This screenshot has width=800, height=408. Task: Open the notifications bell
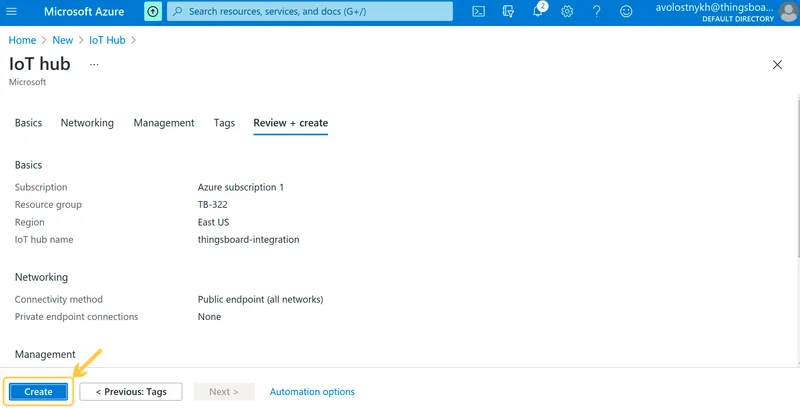point(538,11)
